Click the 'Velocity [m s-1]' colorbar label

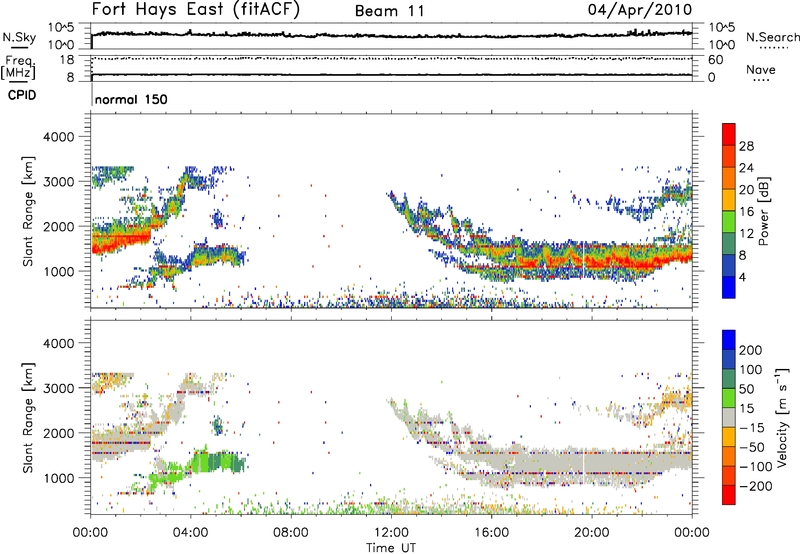coord(782,417)
